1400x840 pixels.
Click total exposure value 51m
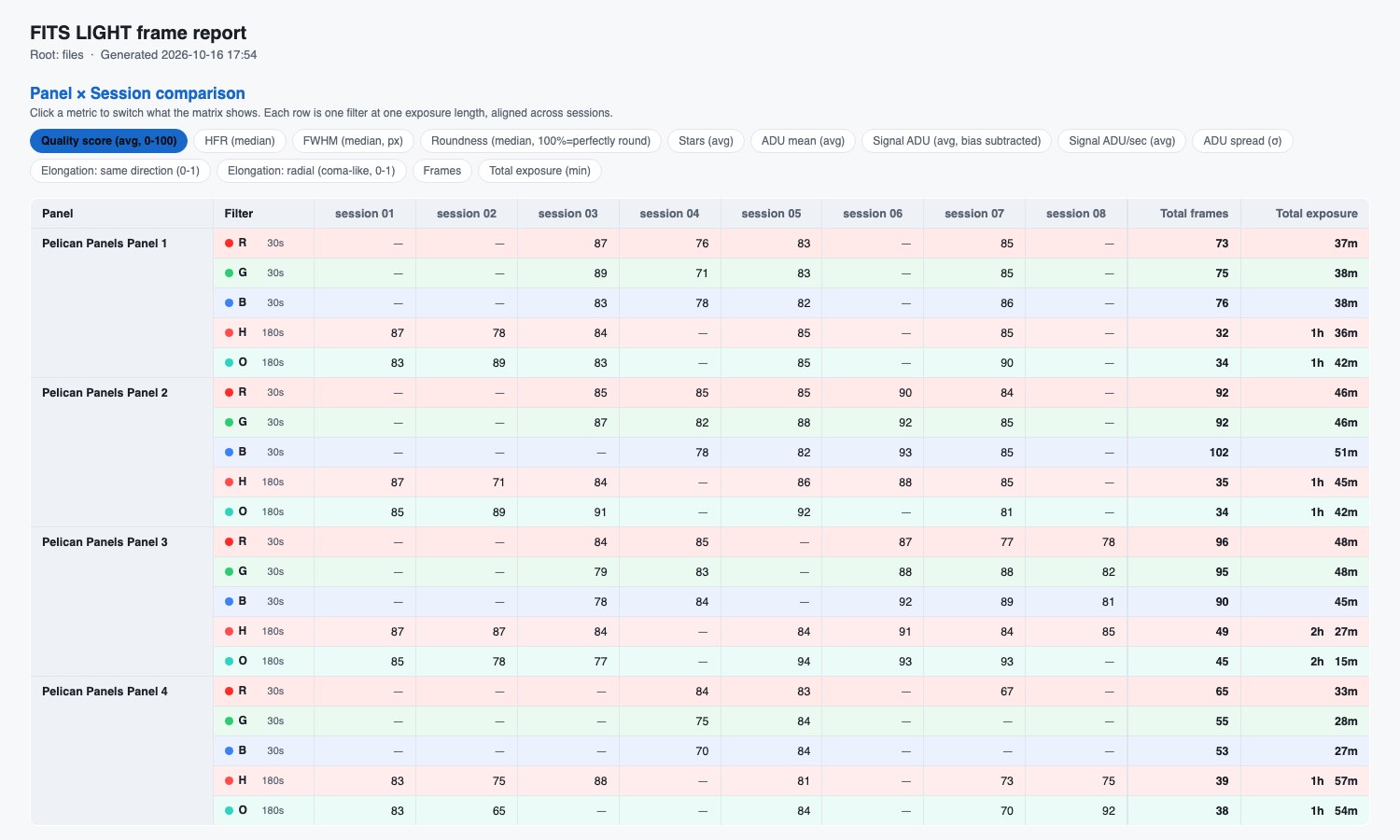[x=1346, y=453]
